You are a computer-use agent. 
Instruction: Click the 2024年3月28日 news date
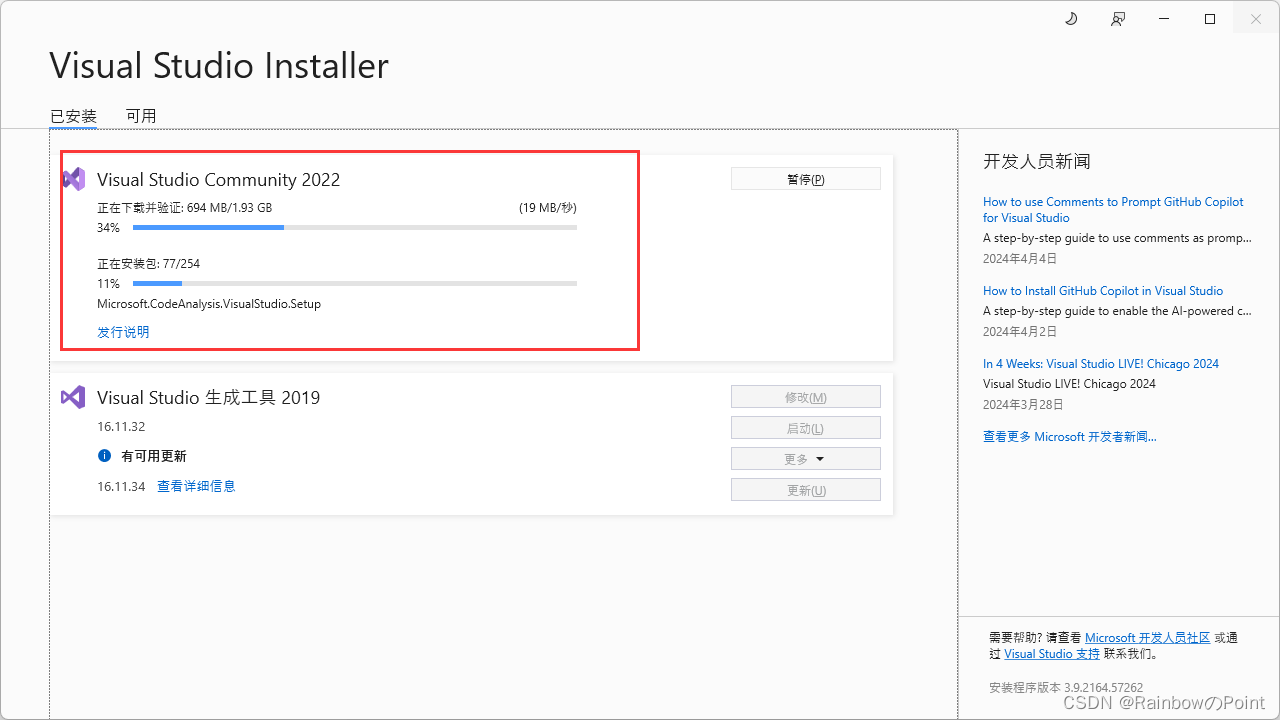tap(1024, 404)
